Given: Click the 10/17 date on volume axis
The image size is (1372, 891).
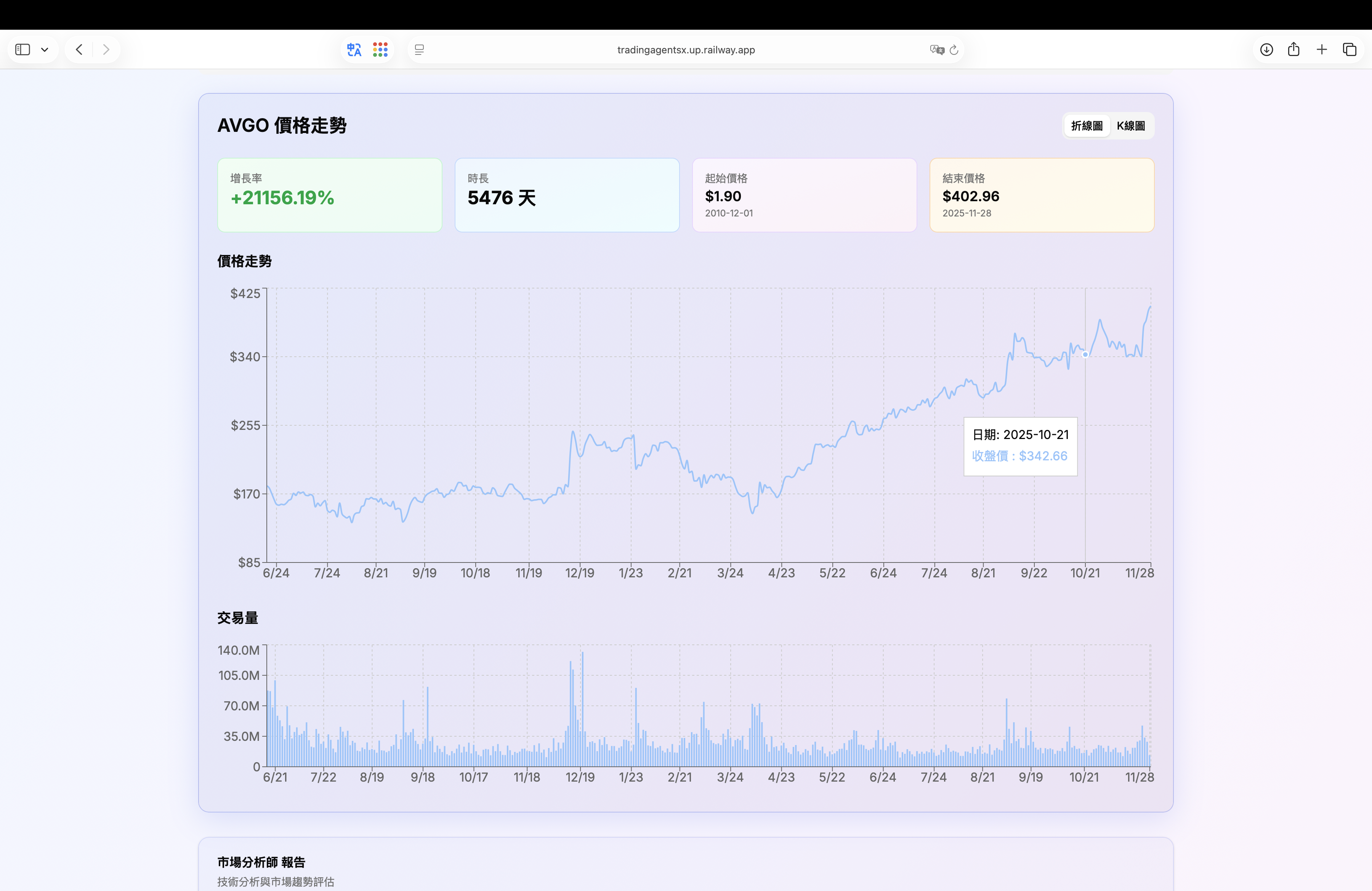Looking at the screenshot, I should [x=473, y=777].
